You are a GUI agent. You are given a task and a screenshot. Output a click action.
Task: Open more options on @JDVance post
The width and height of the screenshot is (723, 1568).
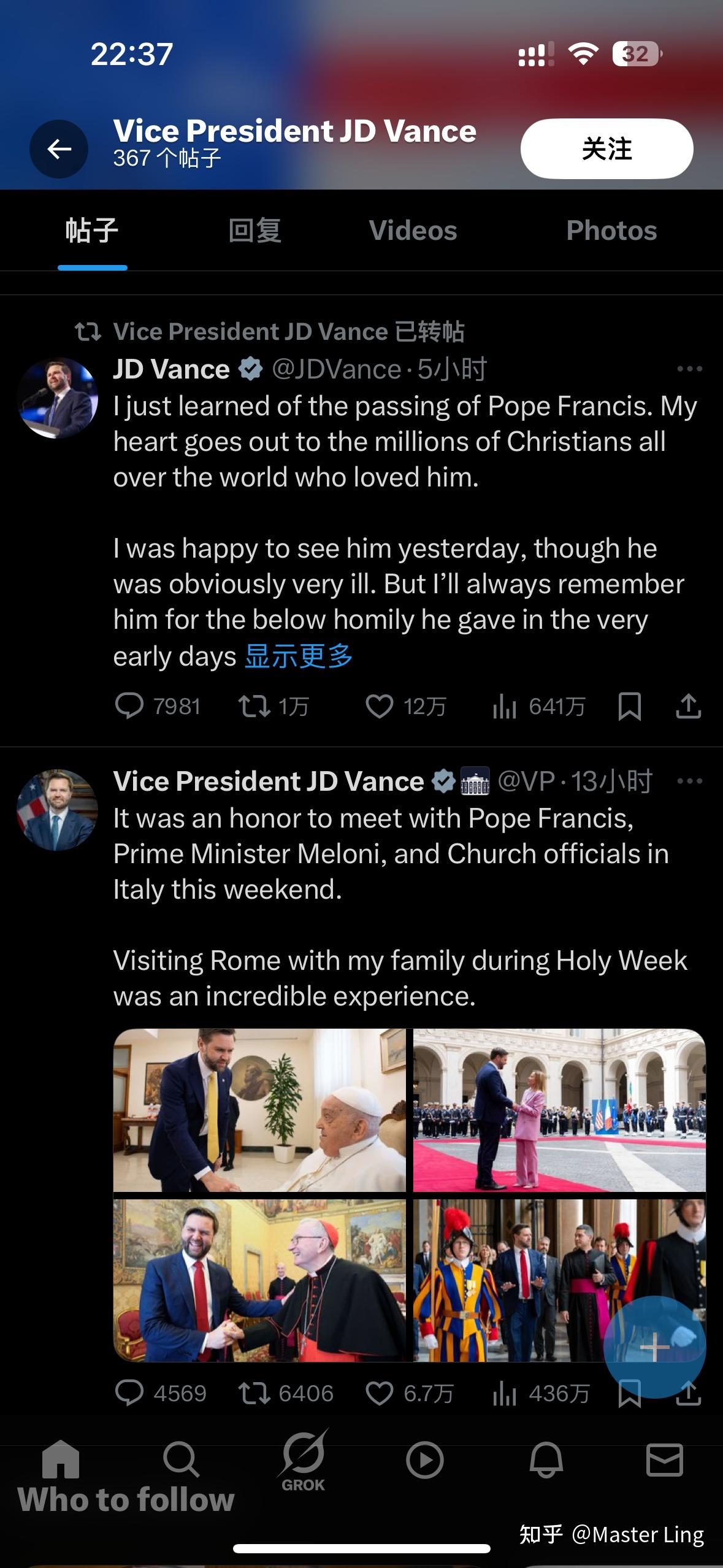click(689, 369)
